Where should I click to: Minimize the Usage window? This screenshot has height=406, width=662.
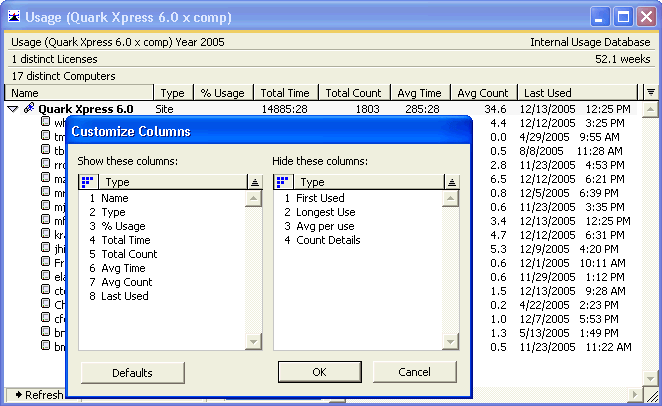click(600, 17)
